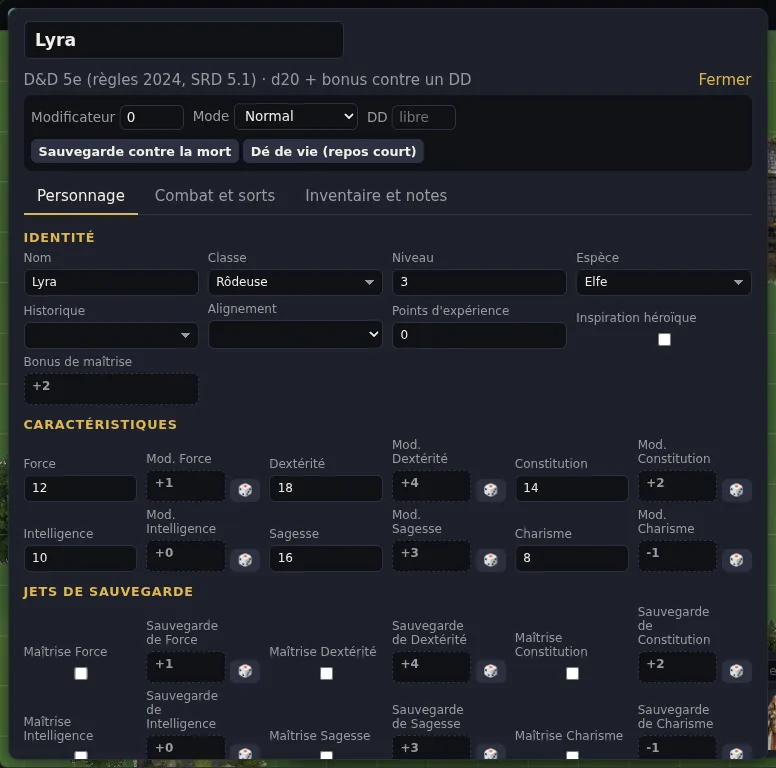Image resolution: width=776 pixels, height=768 pixels.
Task: Roll the Sauvegarde de Charisme die
Action: pyautogui.click(x=736, y=753)
